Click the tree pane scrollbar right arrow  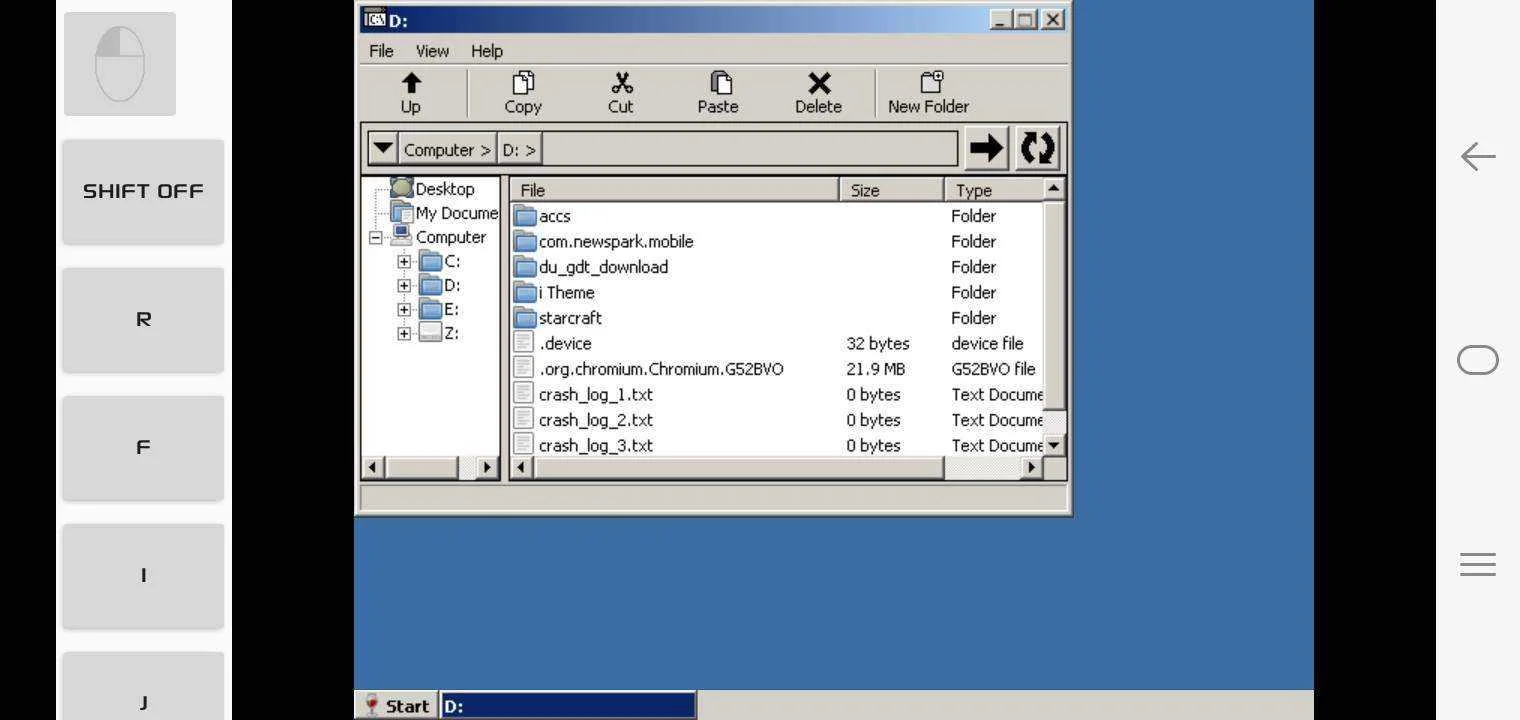487,467
